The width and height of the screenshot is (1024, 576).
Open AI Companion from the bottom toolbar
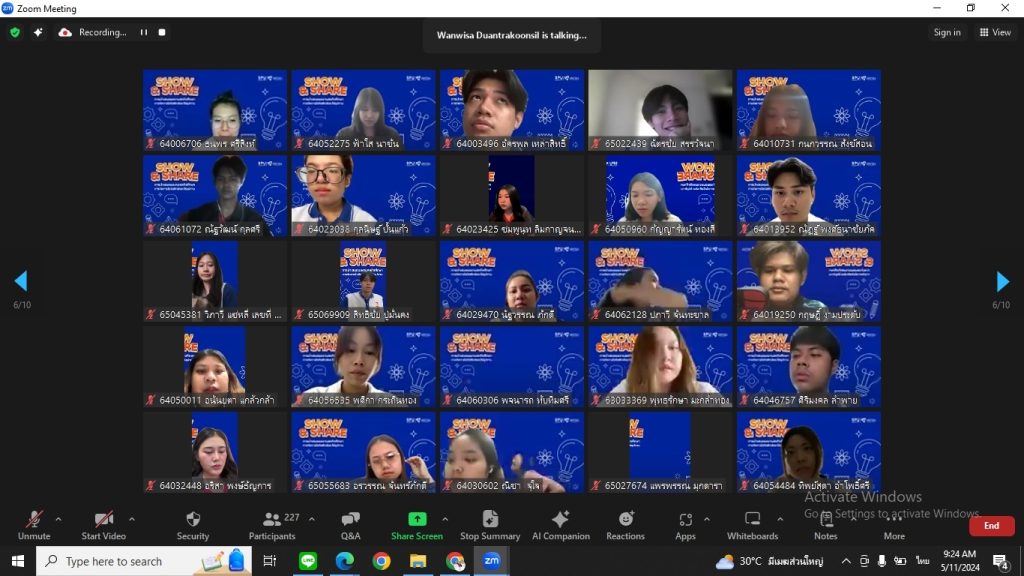pyautogui.click(x=560, y=526)
